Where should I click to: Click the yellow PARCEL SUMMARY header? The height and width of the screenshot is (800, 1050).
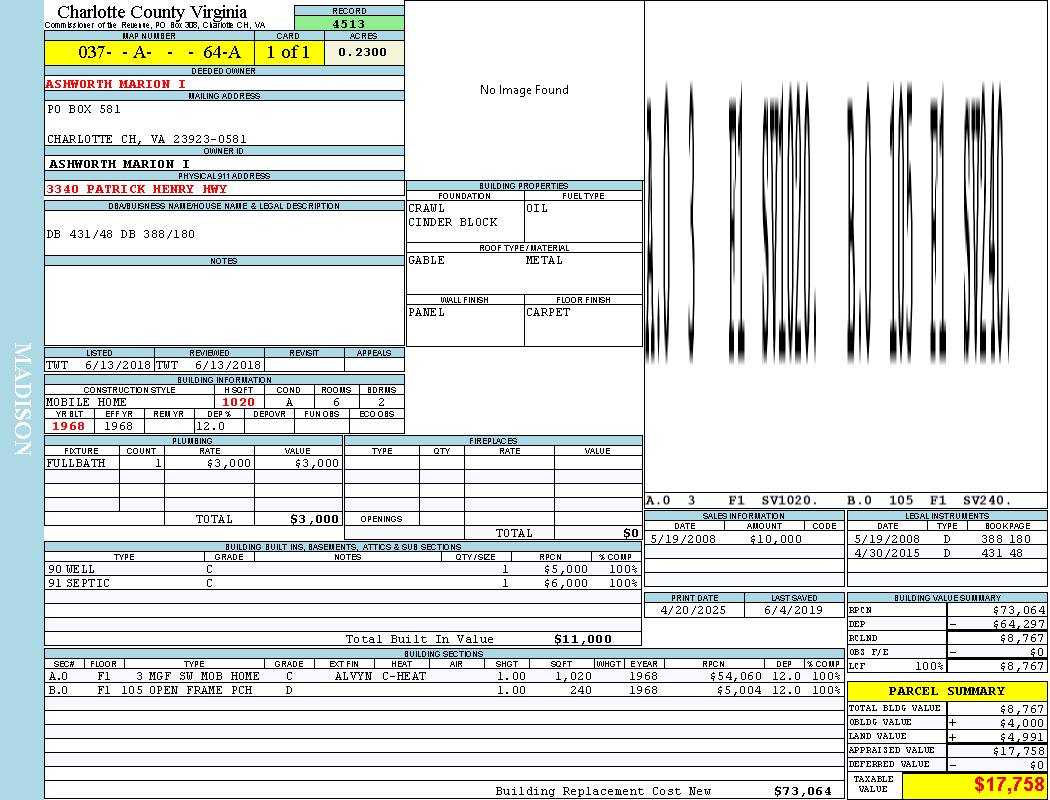click(x=946, y=691)
